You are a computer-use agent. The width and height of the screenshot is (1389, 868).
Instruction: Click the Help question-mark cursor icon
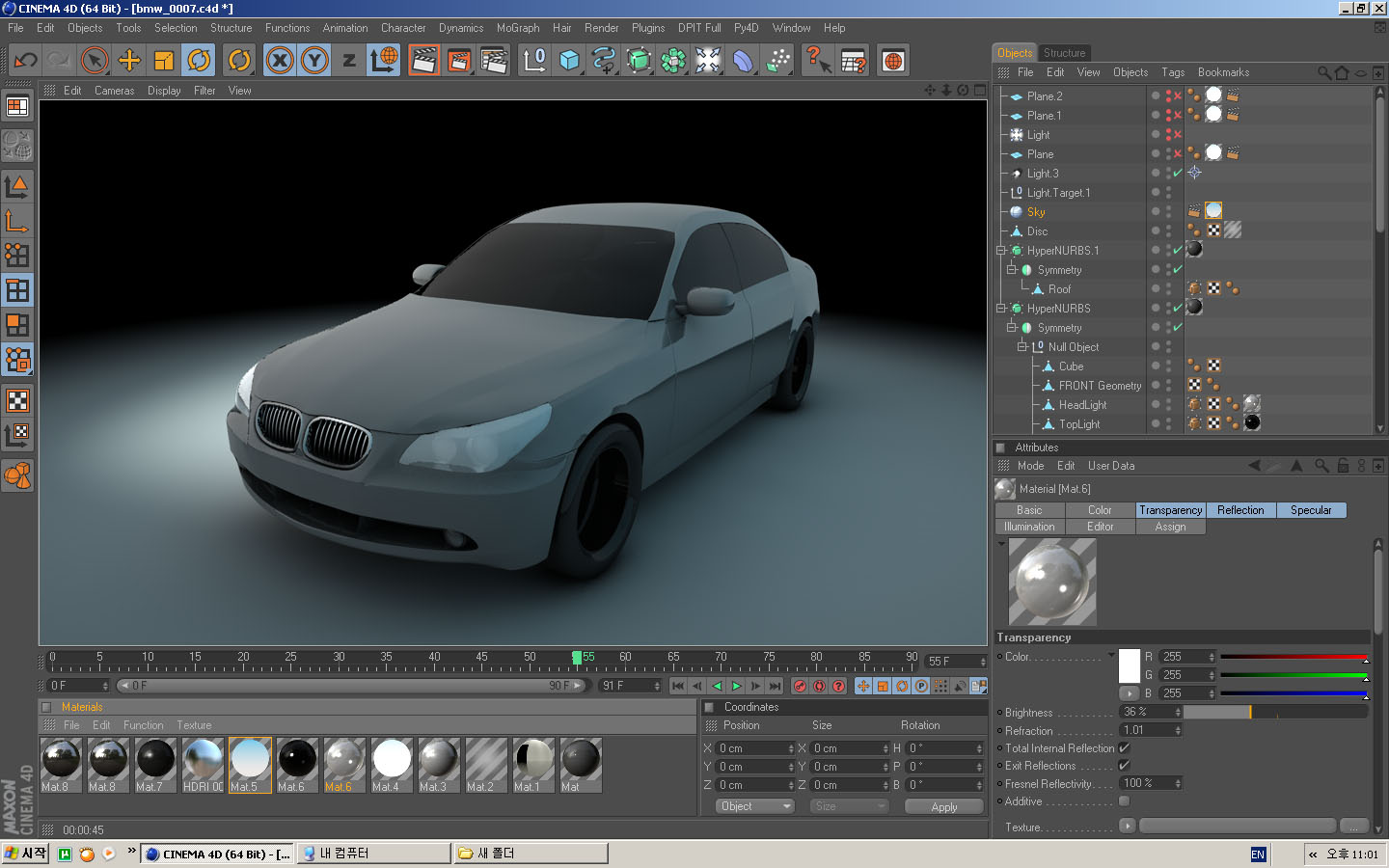(818, 60)
